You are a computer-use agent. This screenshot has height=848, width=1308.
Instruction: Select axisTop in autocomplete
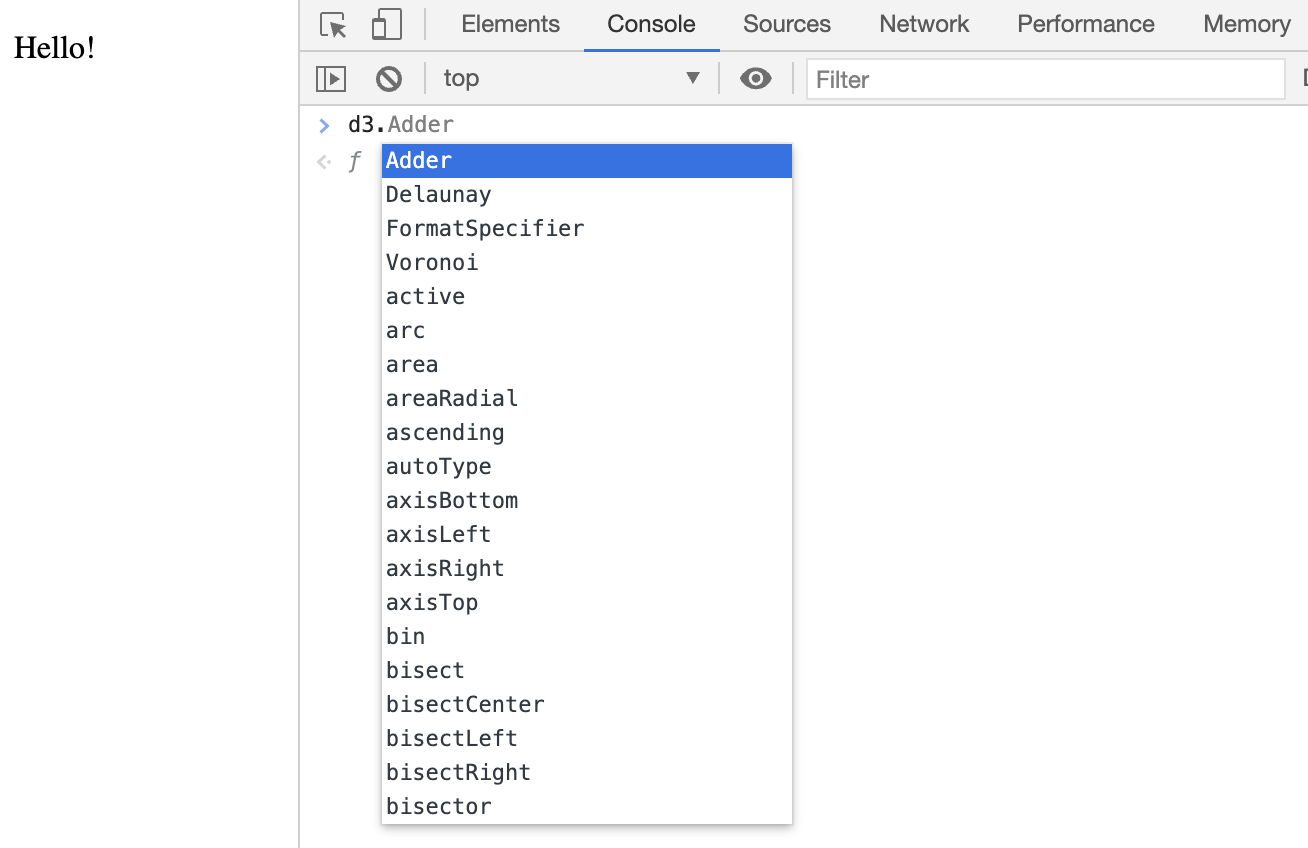587,603
